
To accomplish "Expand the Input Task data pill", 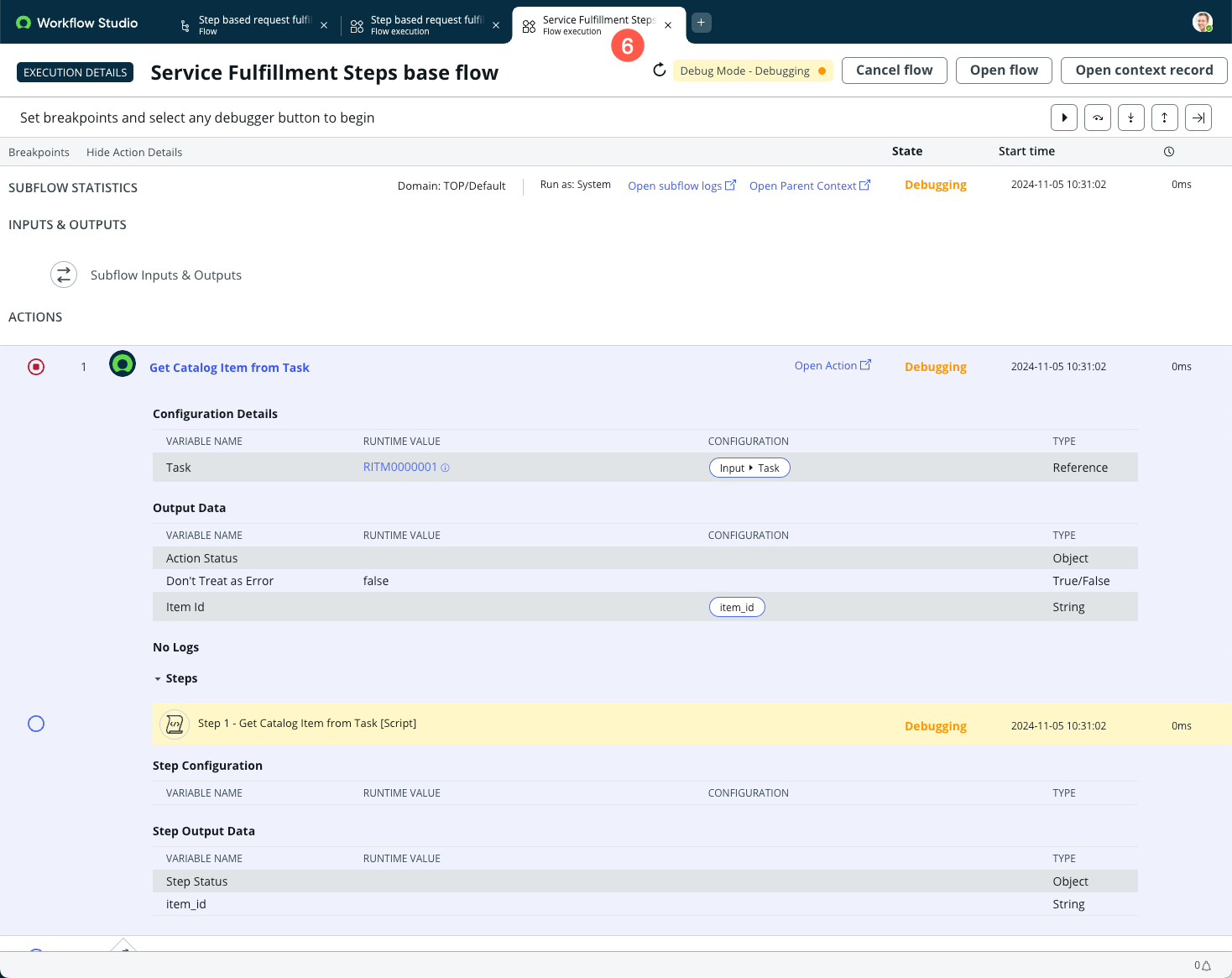I will [x=749, y=468].
